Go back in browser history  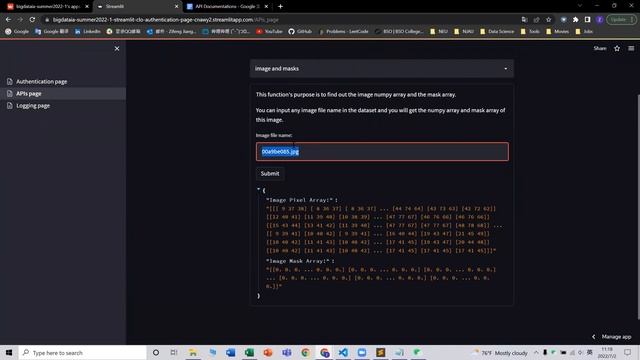point(8,20)
